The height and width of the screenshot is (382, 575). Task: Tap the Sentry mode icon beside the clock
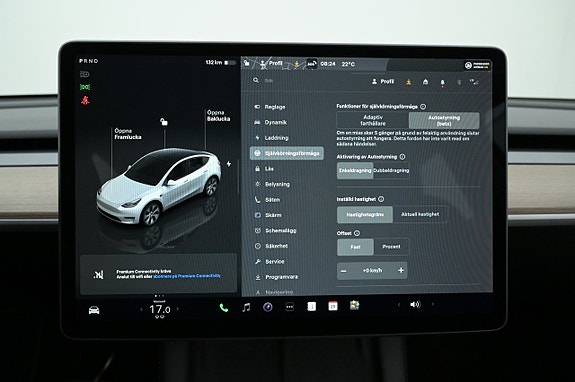312,64
